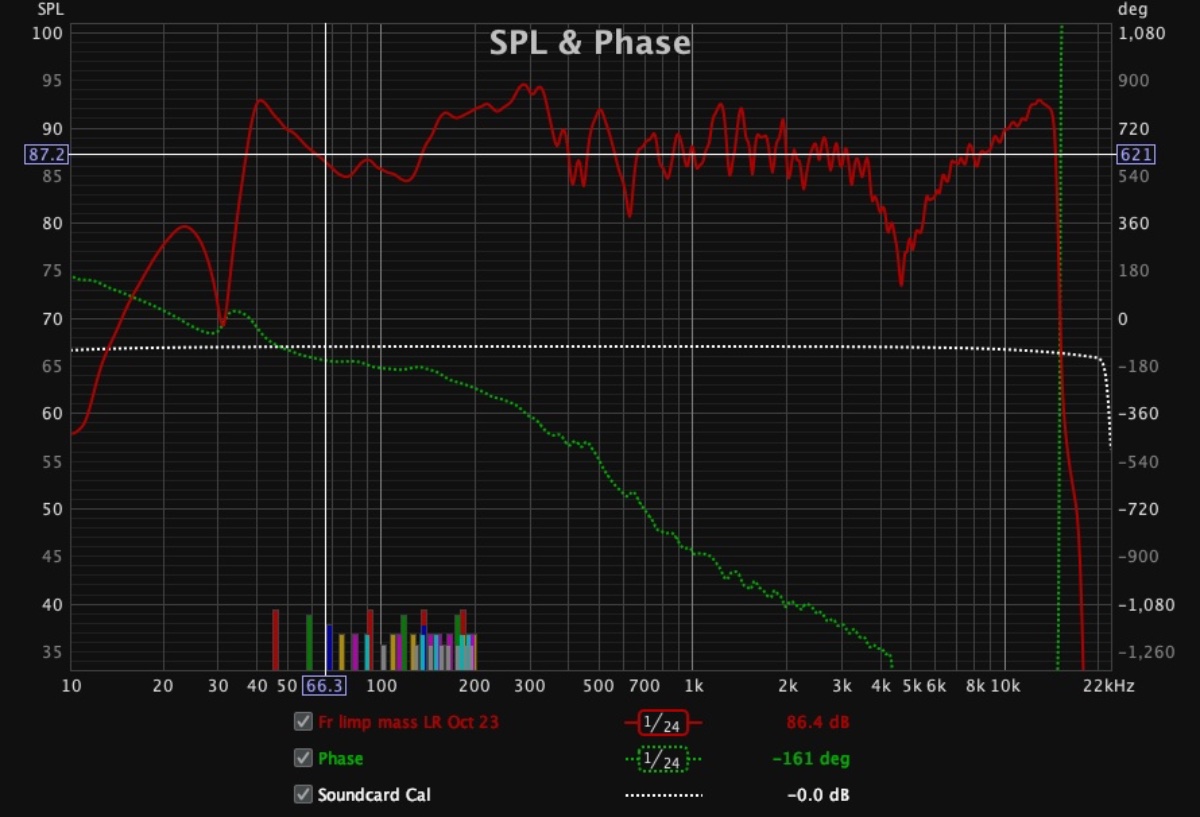Click the SPL & Phase graph title
Viewport: 1200px width, 817px height.
(589, 43)
